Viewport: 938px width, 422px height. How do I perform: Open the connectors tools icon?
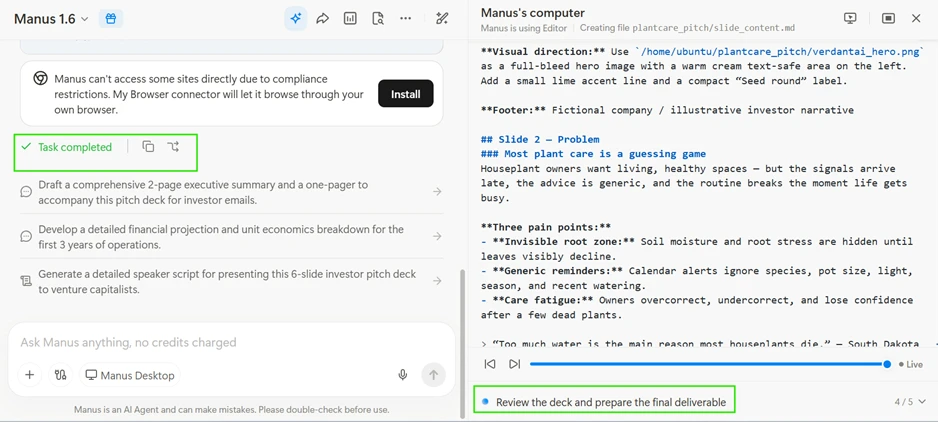pyautogui.click(x=60, y=375)
